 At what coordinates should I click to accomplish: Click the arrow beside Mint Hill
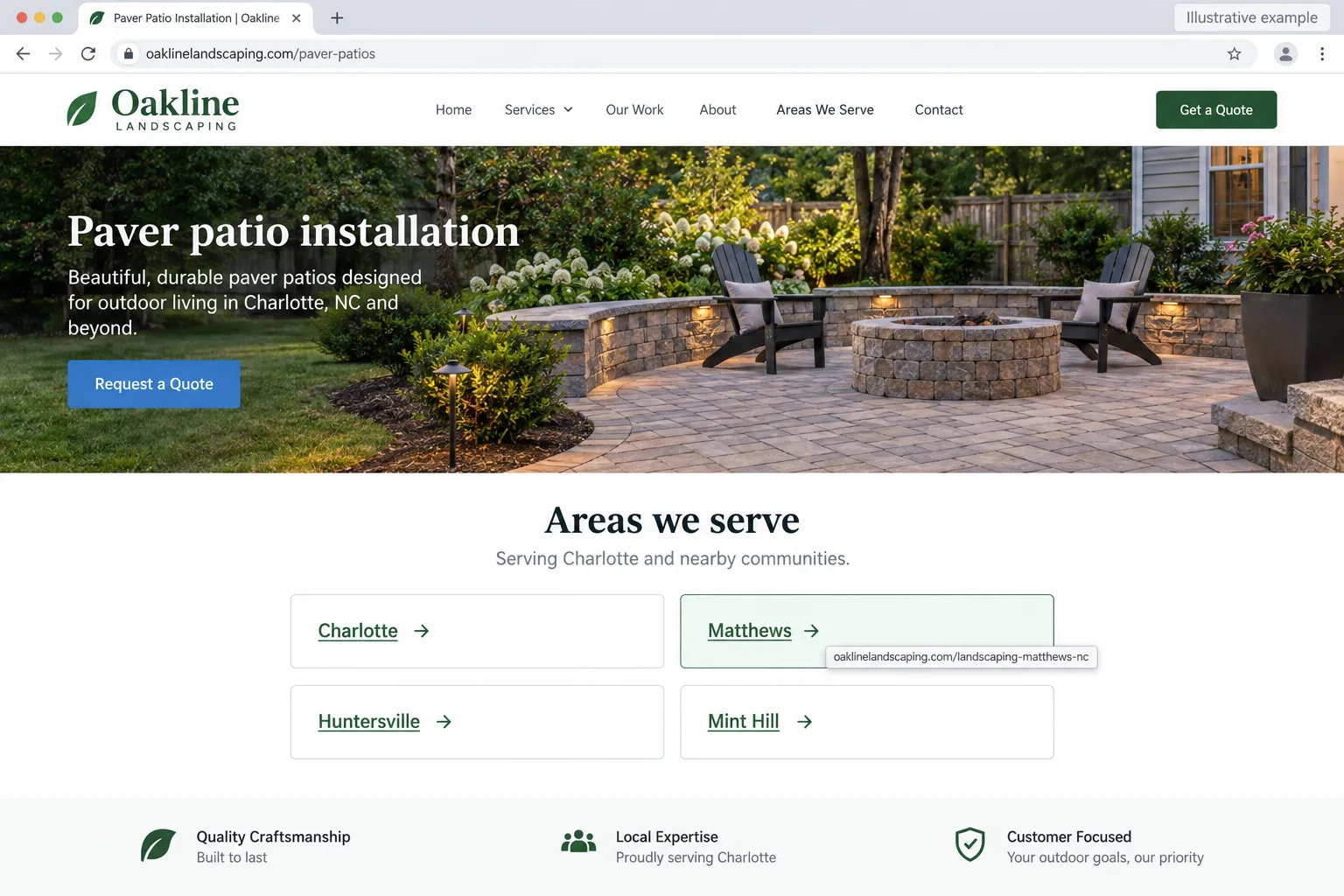click(804, 722)
